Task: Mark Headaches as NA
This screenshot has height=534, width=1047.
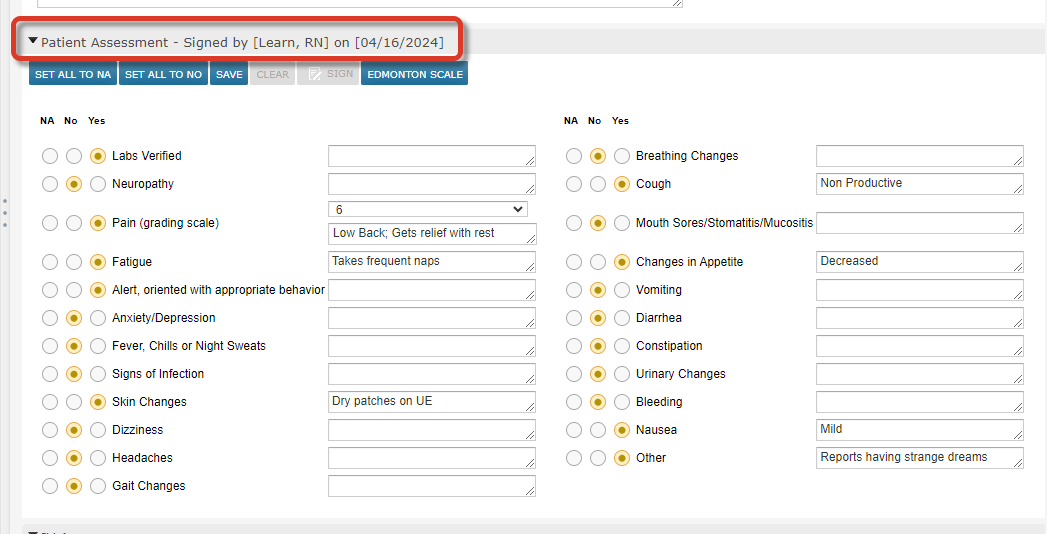Action: point(50,458)
